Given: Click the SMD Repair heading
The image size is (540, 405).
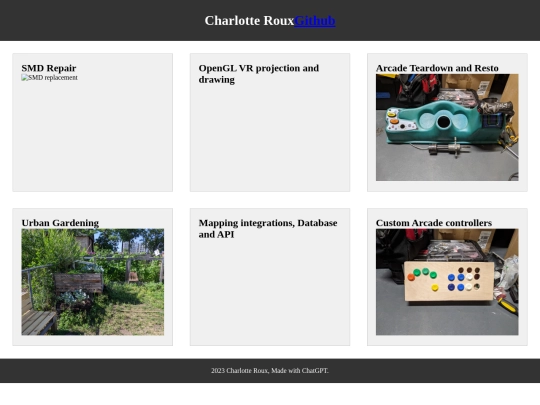Looking at the screenshot, I should point(49,68).
